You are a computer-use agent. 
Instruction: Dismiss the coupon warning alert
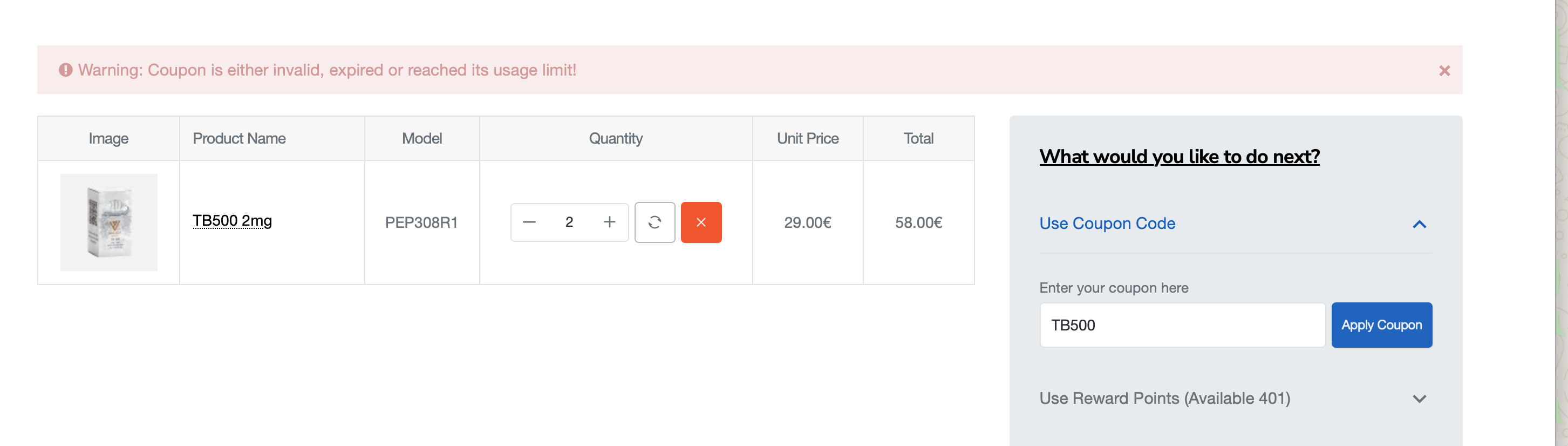[x=1444, y=71]
